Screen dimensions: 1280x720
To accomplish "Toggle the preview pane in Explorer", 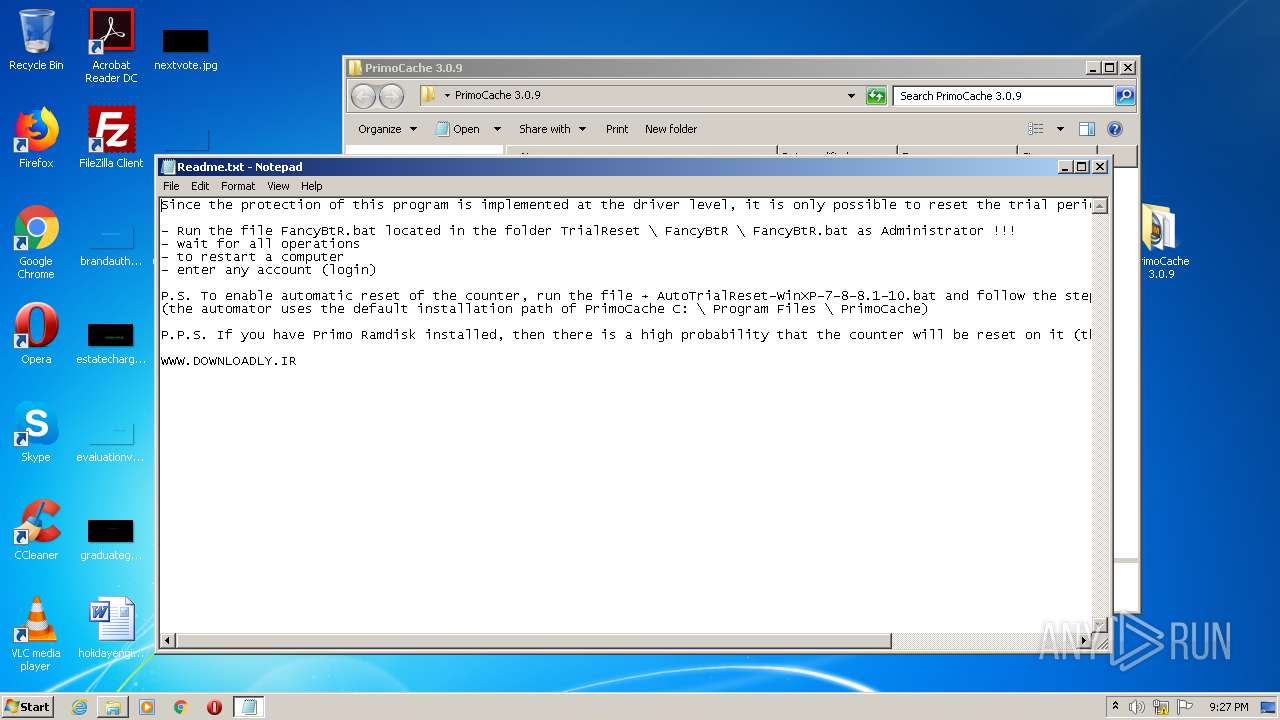I will [1087, 129].
